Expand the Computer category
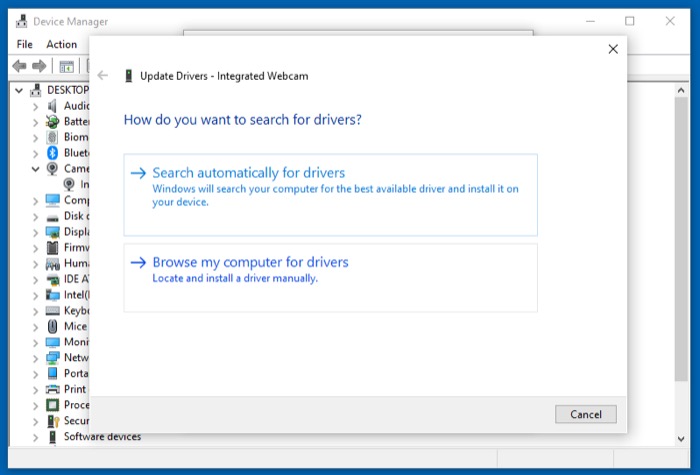 pyautogui.click(x=35, y=201)
